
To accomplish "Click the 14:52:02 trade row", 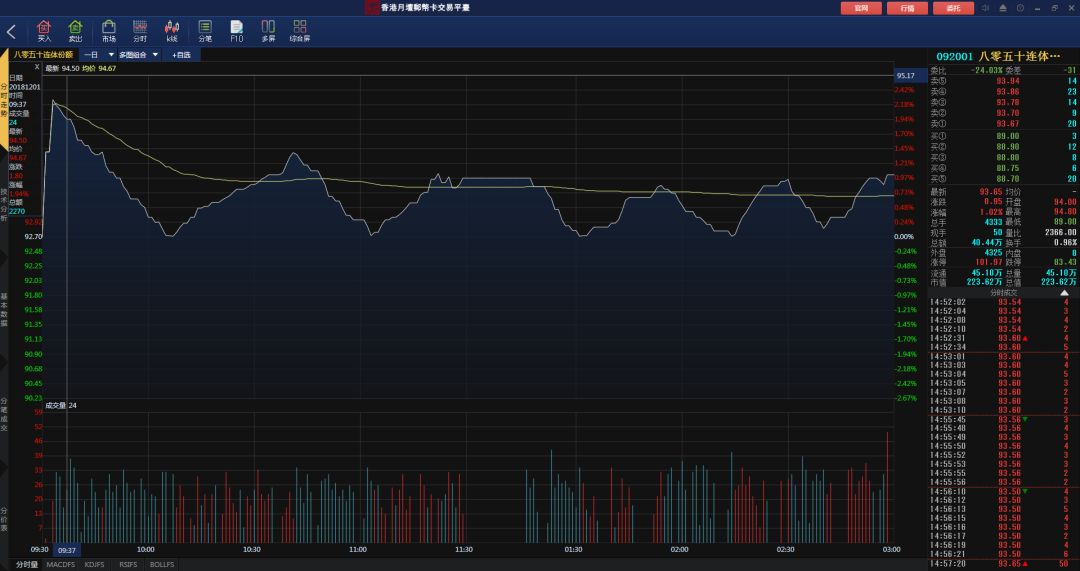I will click(1003, 302).
